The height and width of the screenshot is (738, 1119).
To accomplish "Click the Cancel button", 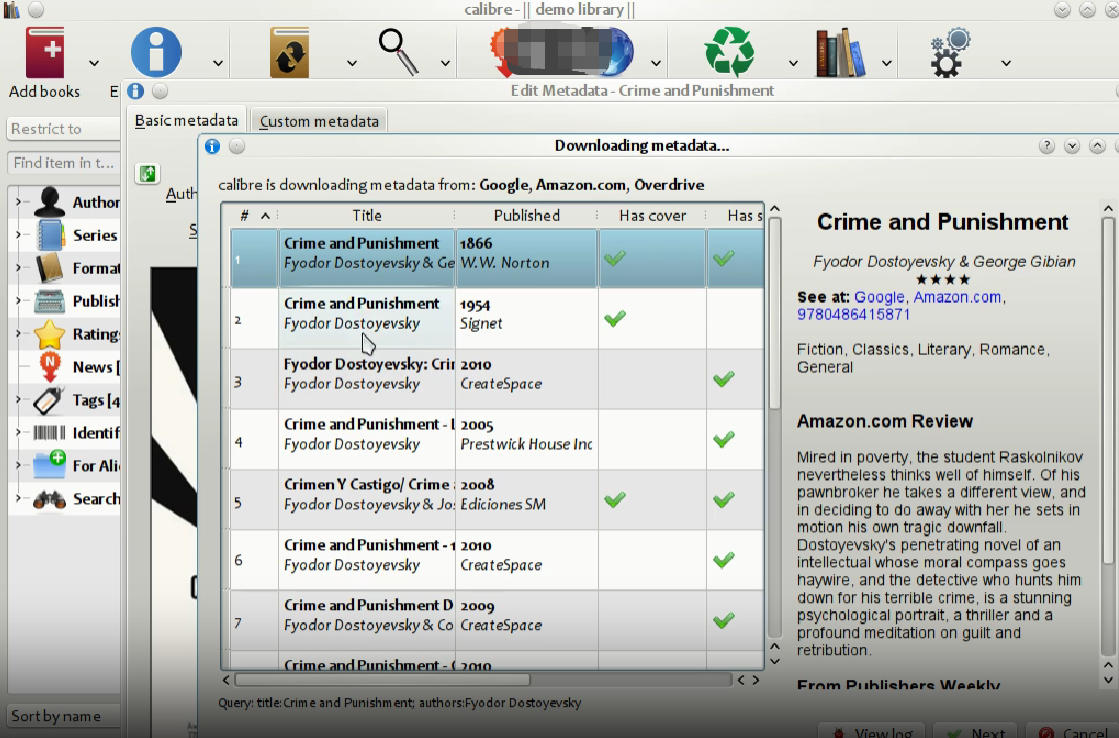I will 1073,732.
